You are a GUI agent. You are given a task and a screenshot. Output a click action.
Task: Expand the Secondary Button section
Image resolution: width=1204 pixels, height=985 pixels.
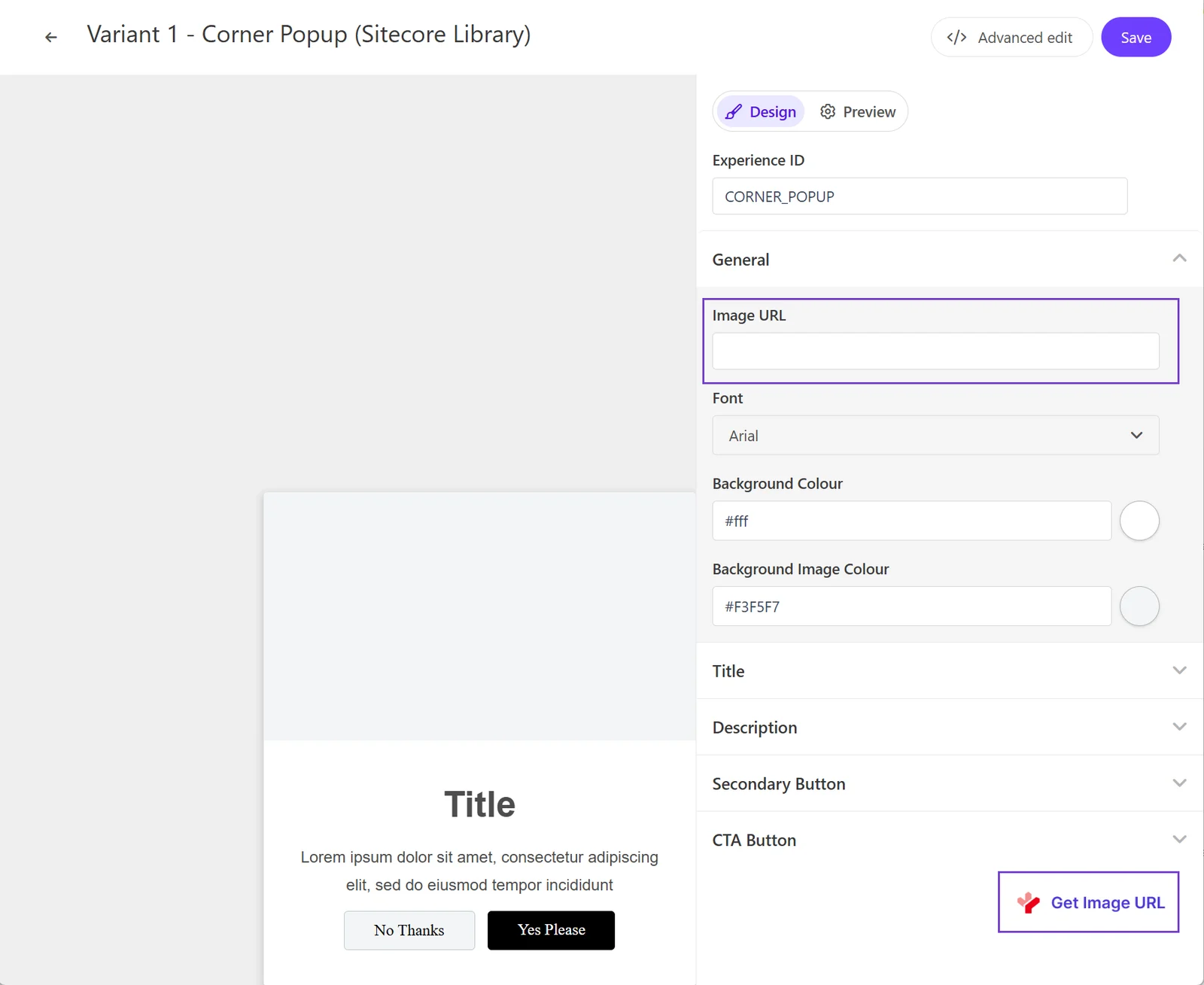(x=949, y=783)
